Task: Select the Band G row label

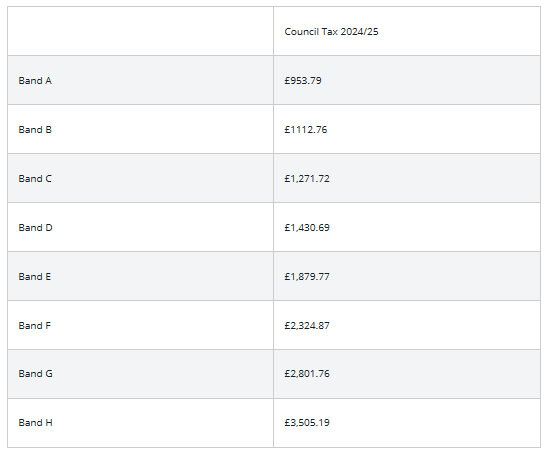Action: tap(35, 374)
